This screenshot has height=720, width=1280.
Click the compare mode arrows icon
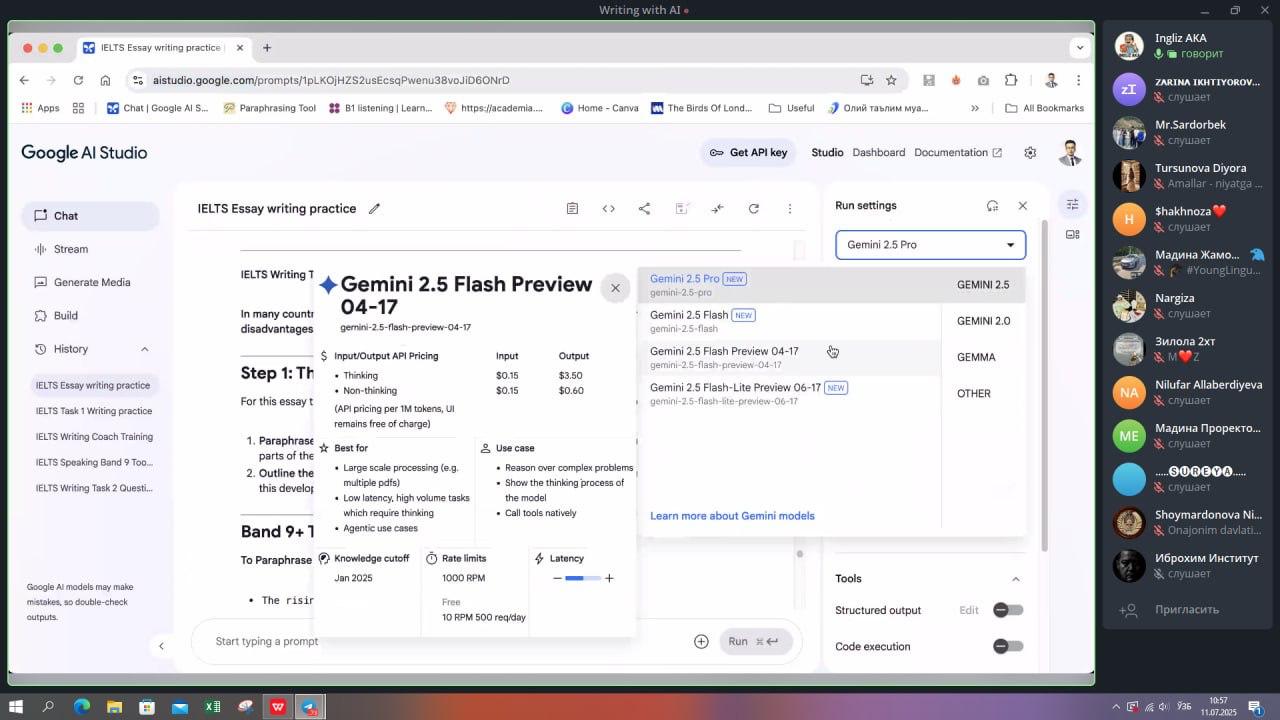(x=717, y=209)
